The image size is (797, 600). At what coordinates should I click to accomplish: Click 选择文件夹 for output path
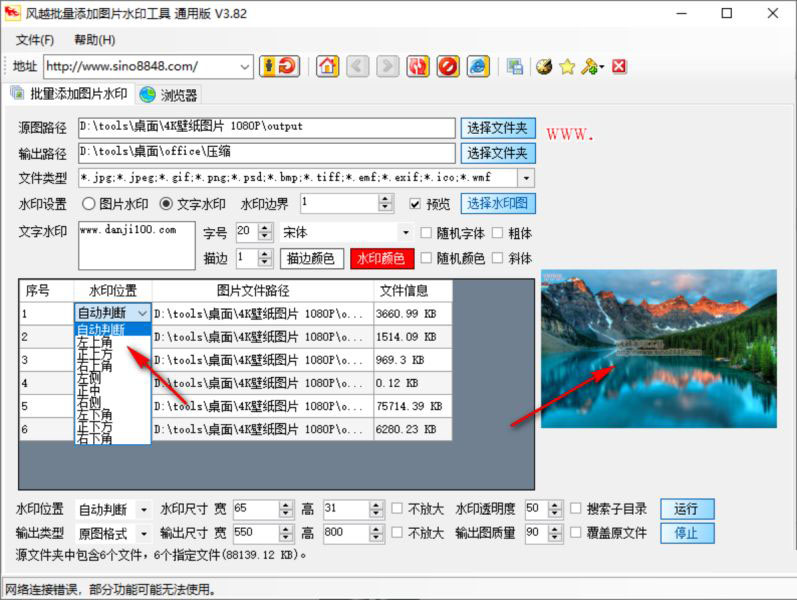[498, 153]
